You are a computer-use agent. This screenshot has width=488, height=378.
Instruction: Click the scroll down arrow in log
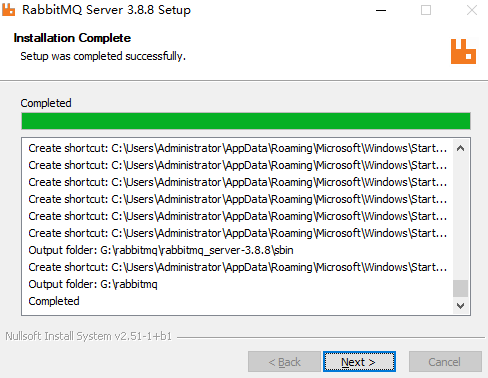(x=460, y=305)
